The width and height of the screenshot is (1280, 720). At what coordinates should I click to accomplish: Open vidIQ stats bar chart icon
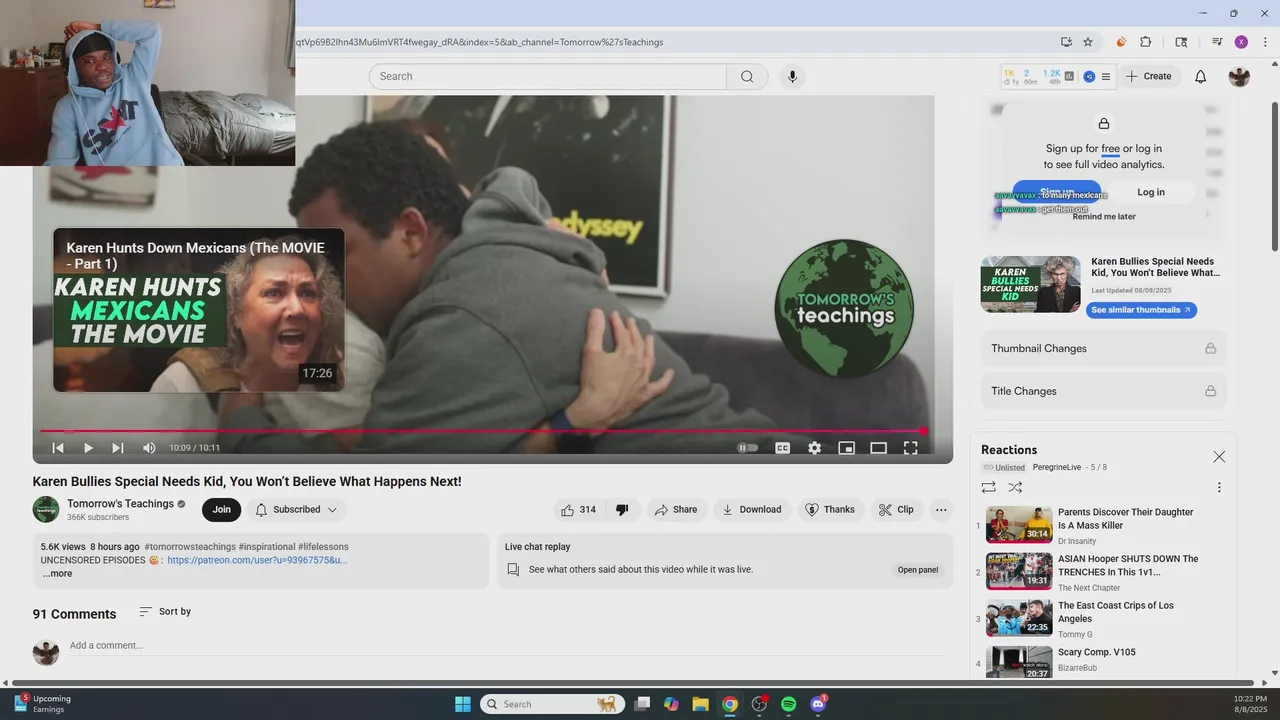1069,76
